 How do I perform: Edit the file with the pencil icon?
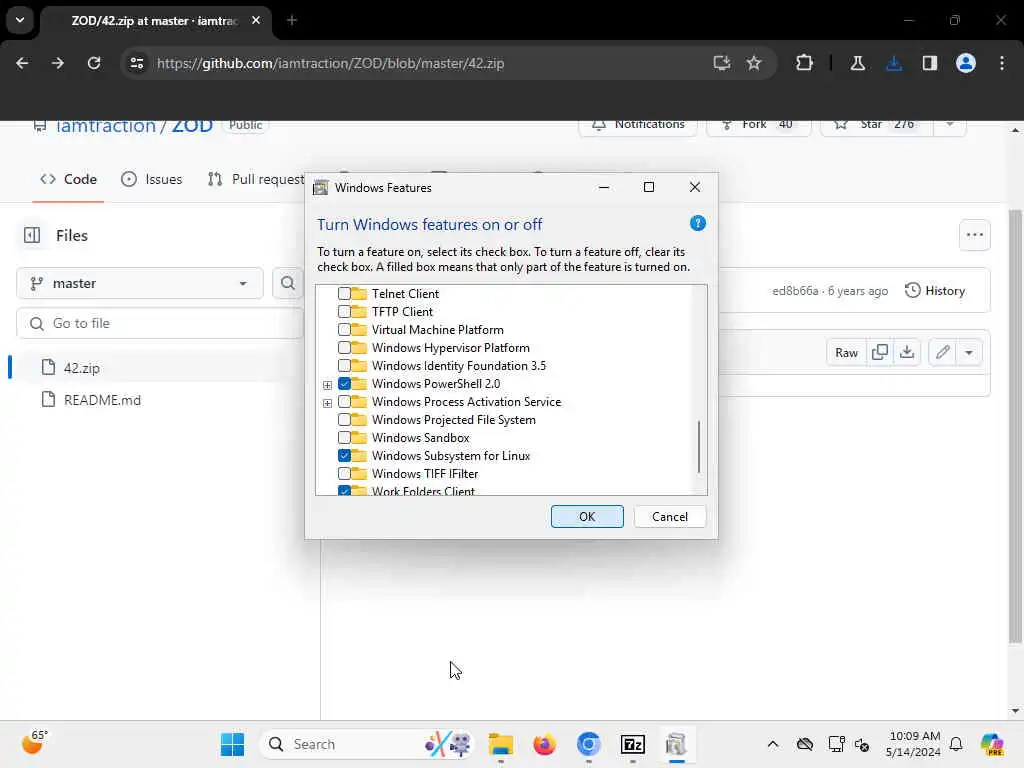pos(942,353)
